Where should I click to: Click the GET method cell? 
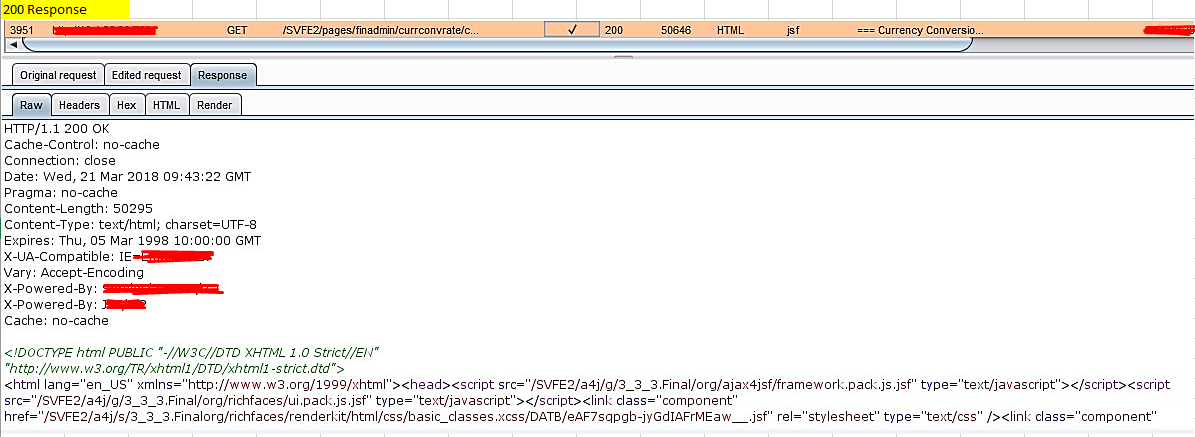pyautogui.click(x=237, y=31)
